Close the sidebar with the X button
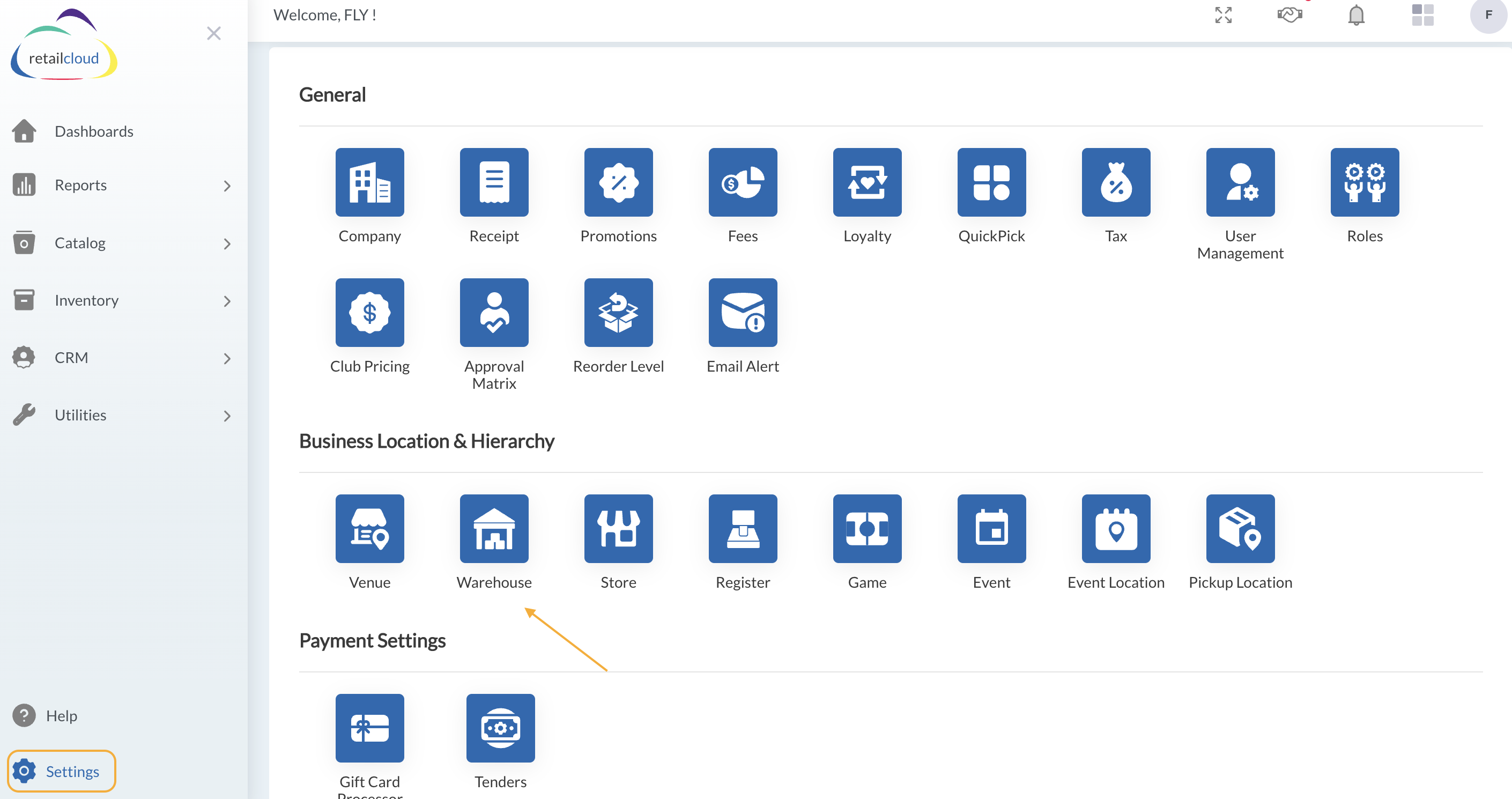Image resolution: width=1512 pixels, height=799 pixels. [x=213, y=33]
